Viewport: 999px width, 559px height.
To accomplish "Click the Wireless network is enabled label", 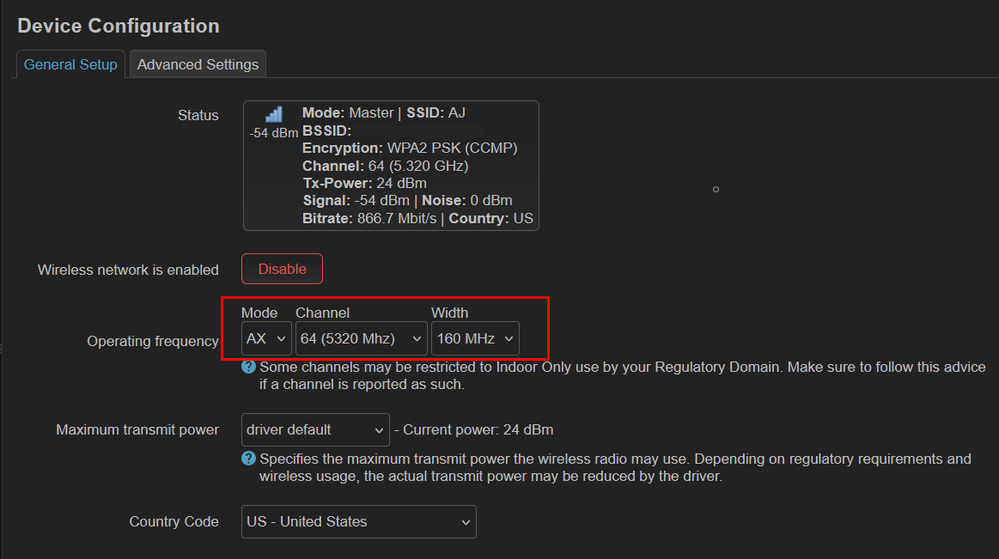I will coord(128,270).
